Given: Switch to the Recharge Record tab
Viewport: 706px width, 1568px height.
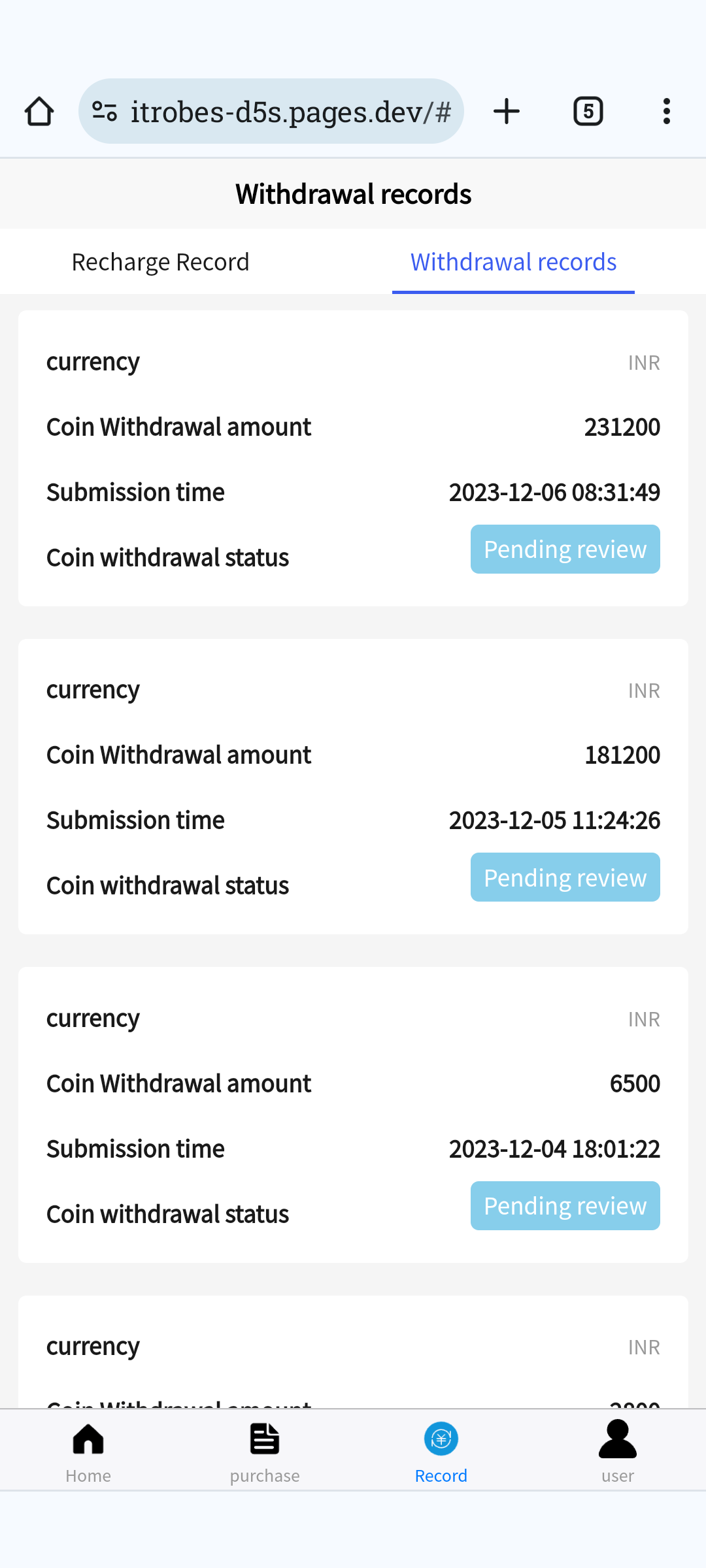Looking at the screenshot, I should tap(160, 262).
